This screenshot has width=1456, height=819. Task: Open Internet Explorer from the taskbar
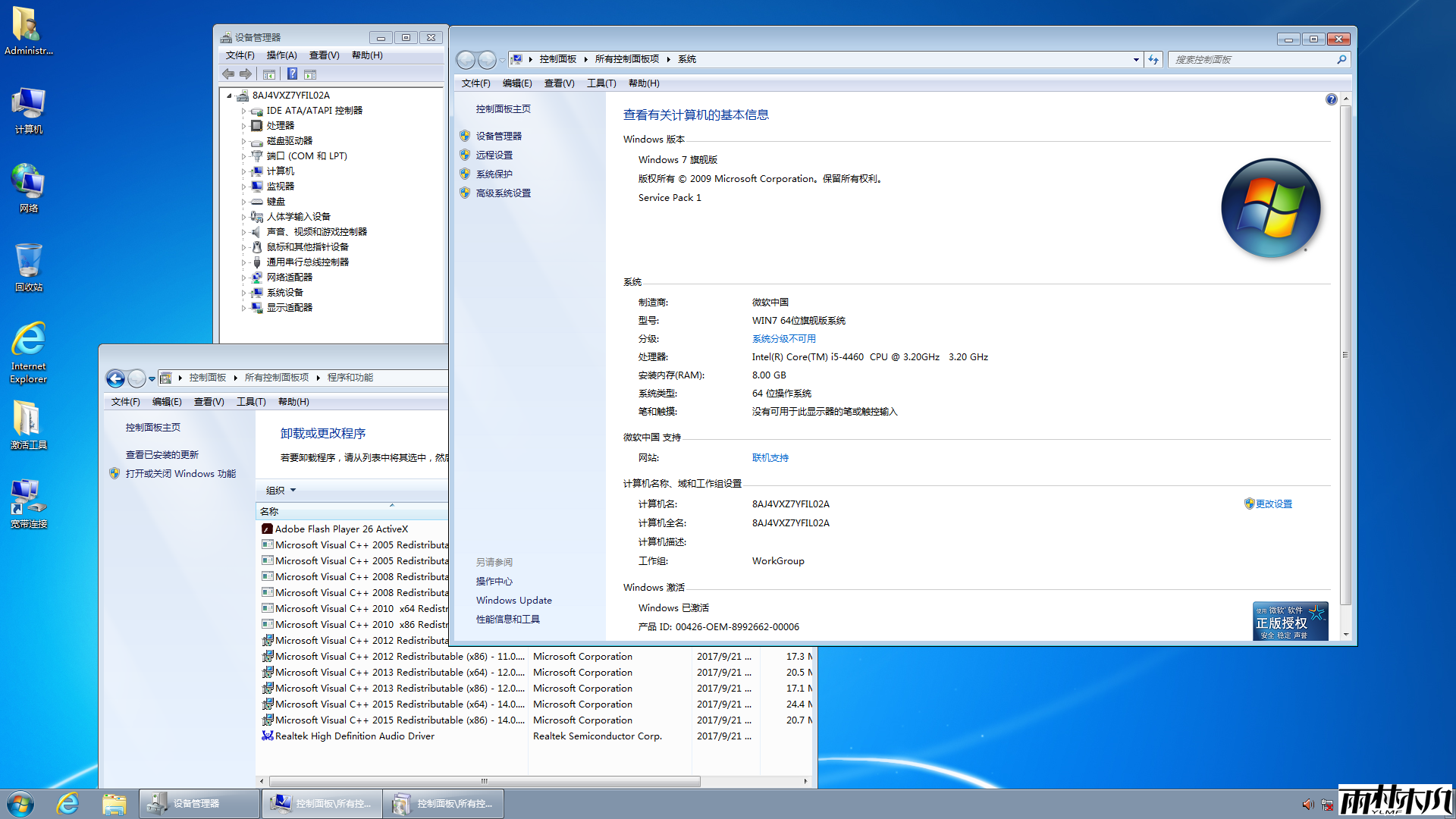pyautogui.click(x=67, y=804)
